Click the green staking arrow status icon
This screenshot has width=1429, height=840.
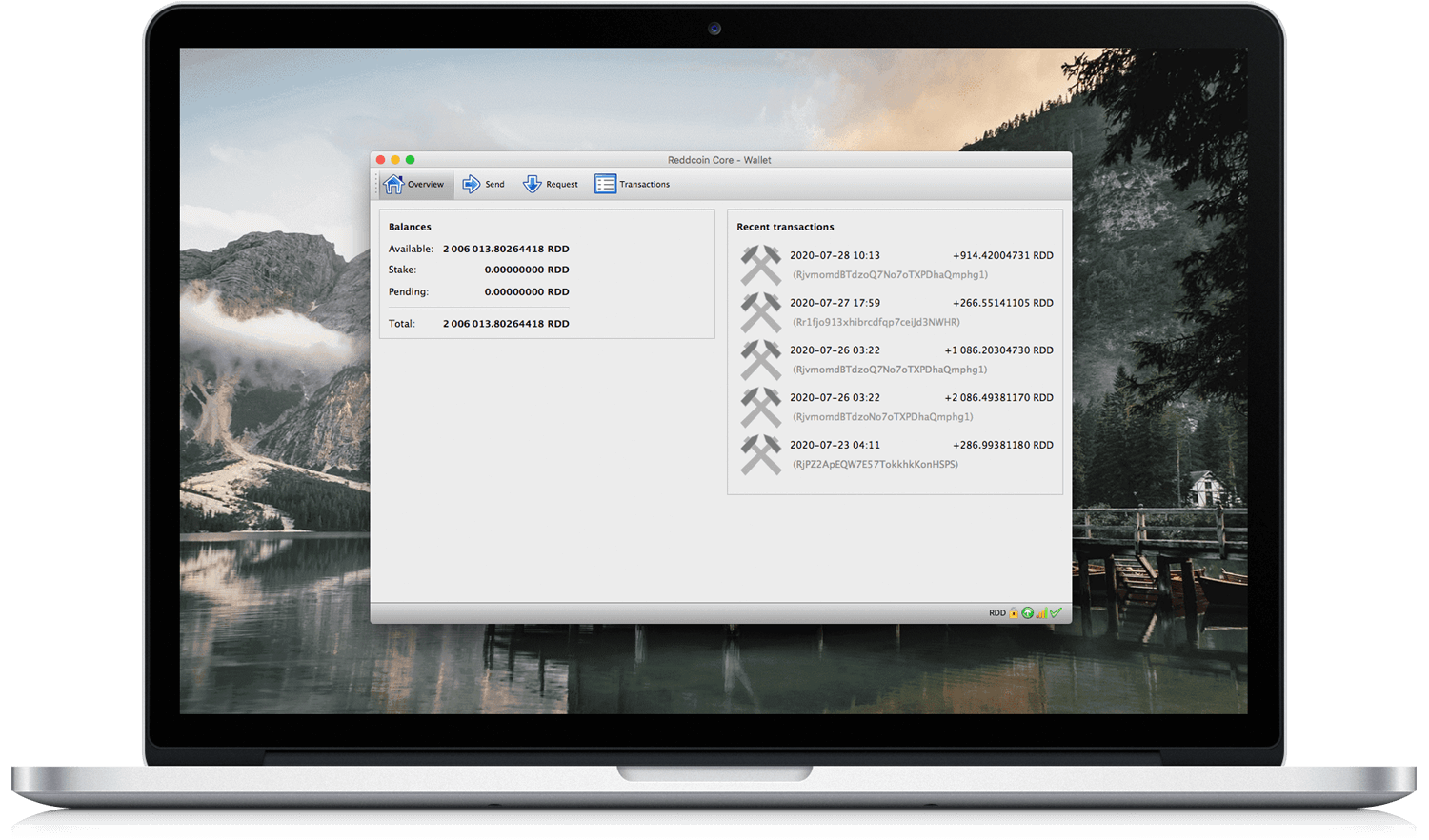(1028, 613)
